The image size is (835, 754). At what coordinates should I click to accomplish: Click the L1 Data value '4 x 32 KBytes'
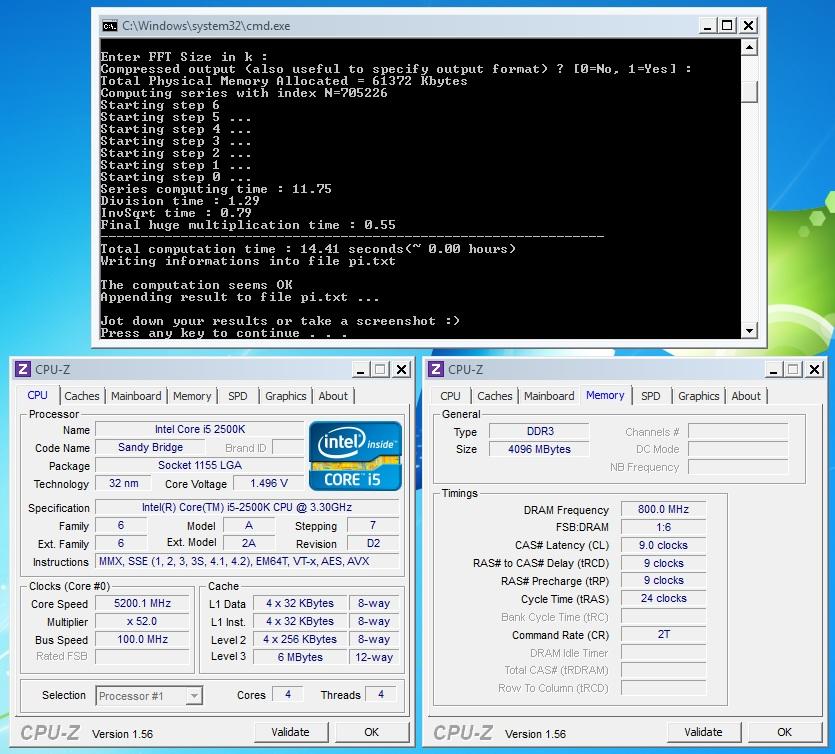pyautogui.click(x=300, y=603)
